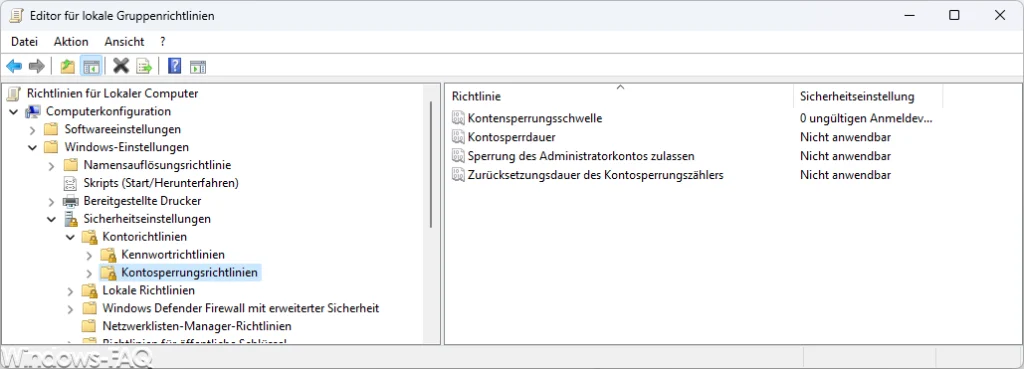The height and width of the screenshot is (369, 1024).
Task: Select Sperrung des Administratorkontos zulassen text
Action: (x=581, y=156)
